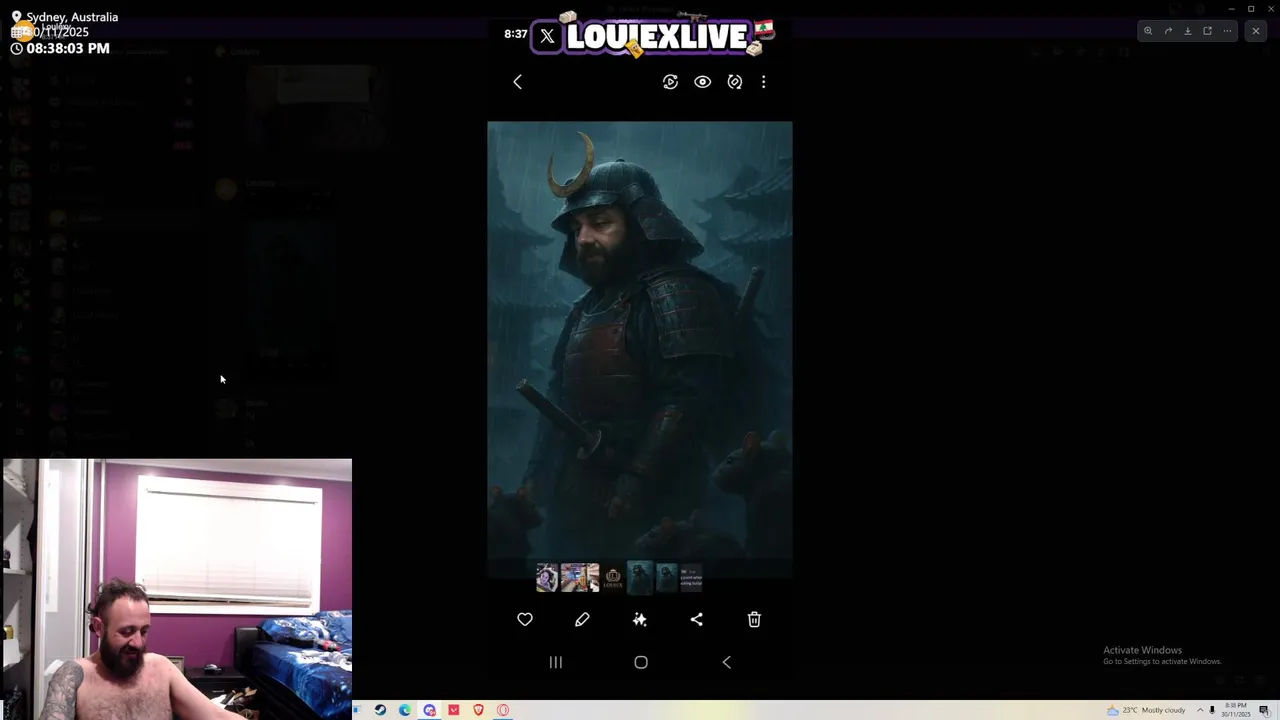Image resolution: width=1280 pixels, height=720 pixels.
Task: Share the samurai photo
Action: coord(697,620)
